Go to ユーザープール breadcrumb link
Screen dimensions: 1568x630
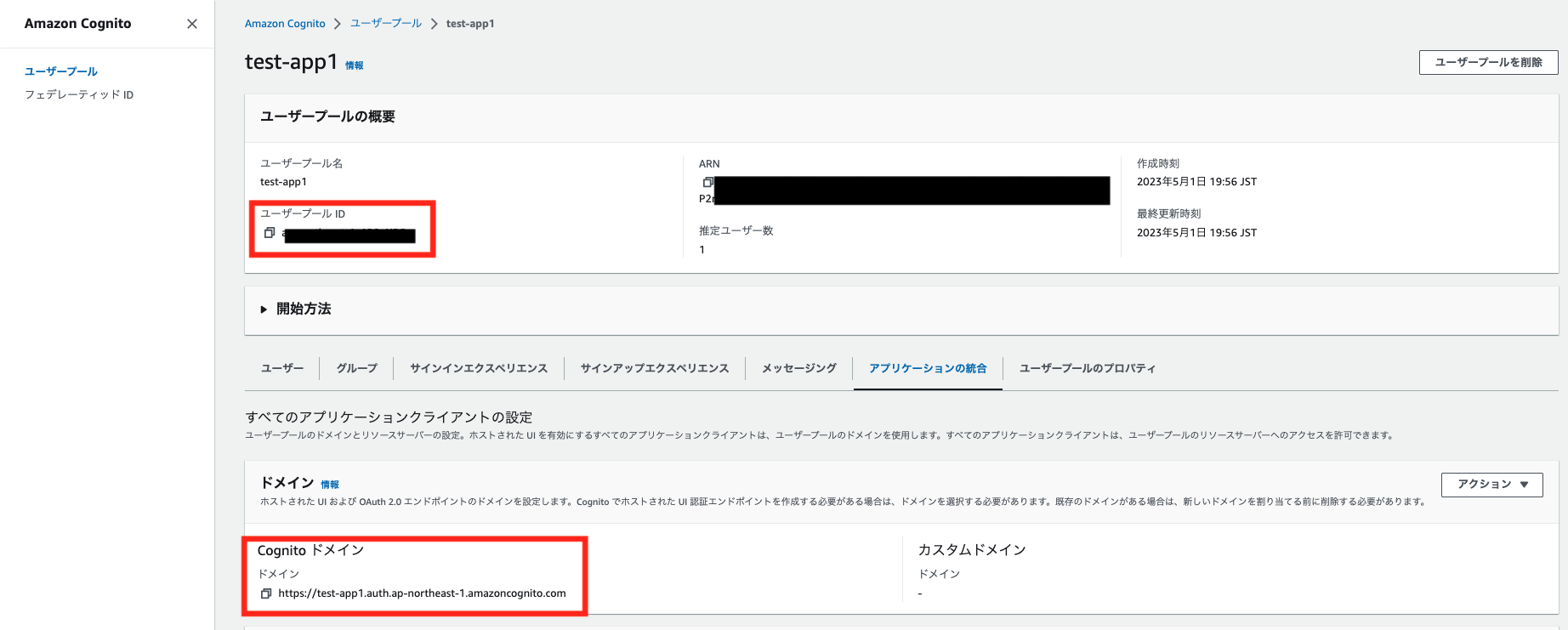tap(386, 24)
